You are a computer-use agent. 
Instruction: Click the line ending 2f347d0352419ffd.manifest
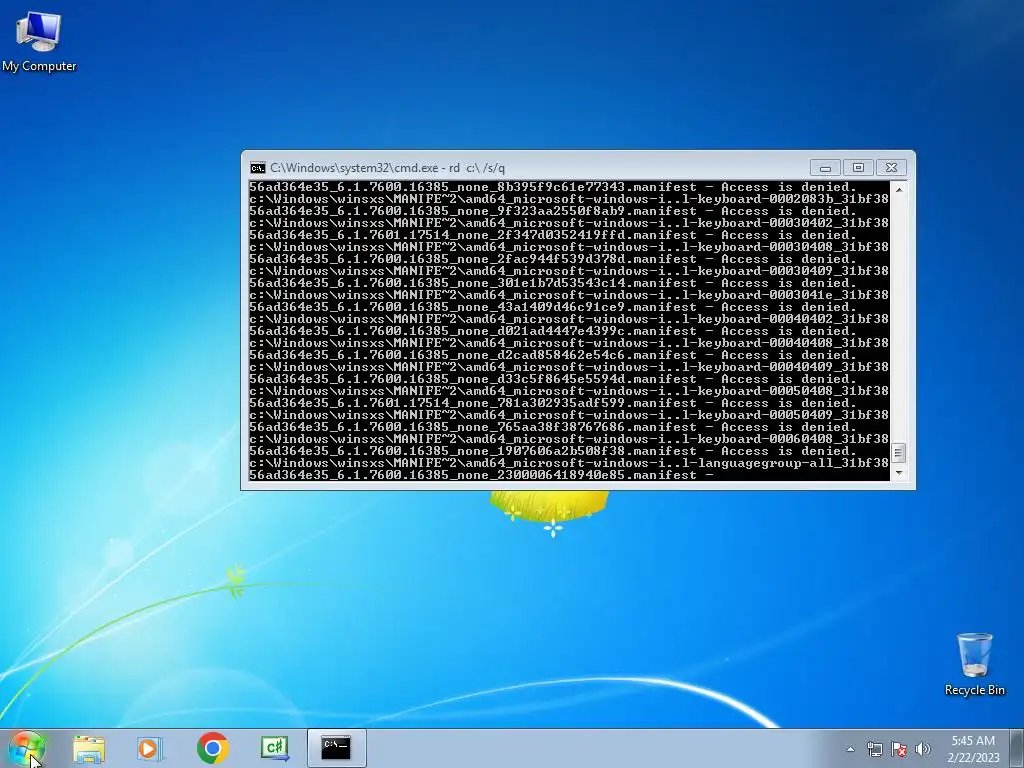pyautogui.click(x=552, y=235)
